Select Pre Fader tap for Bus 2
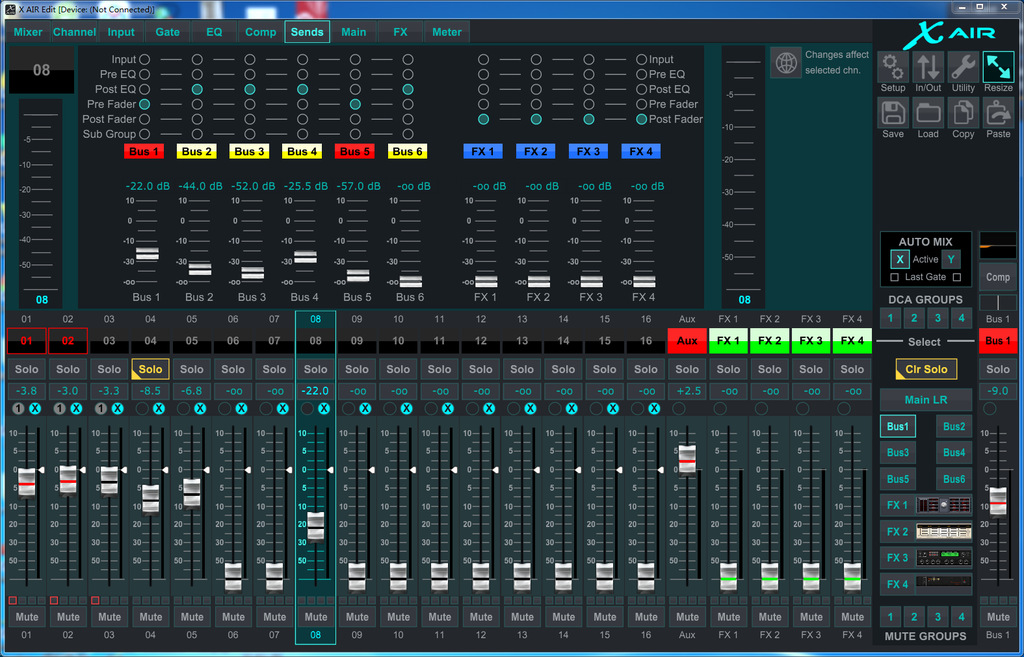Screen dimensions: 1024x657 click(x=197, y=104)
